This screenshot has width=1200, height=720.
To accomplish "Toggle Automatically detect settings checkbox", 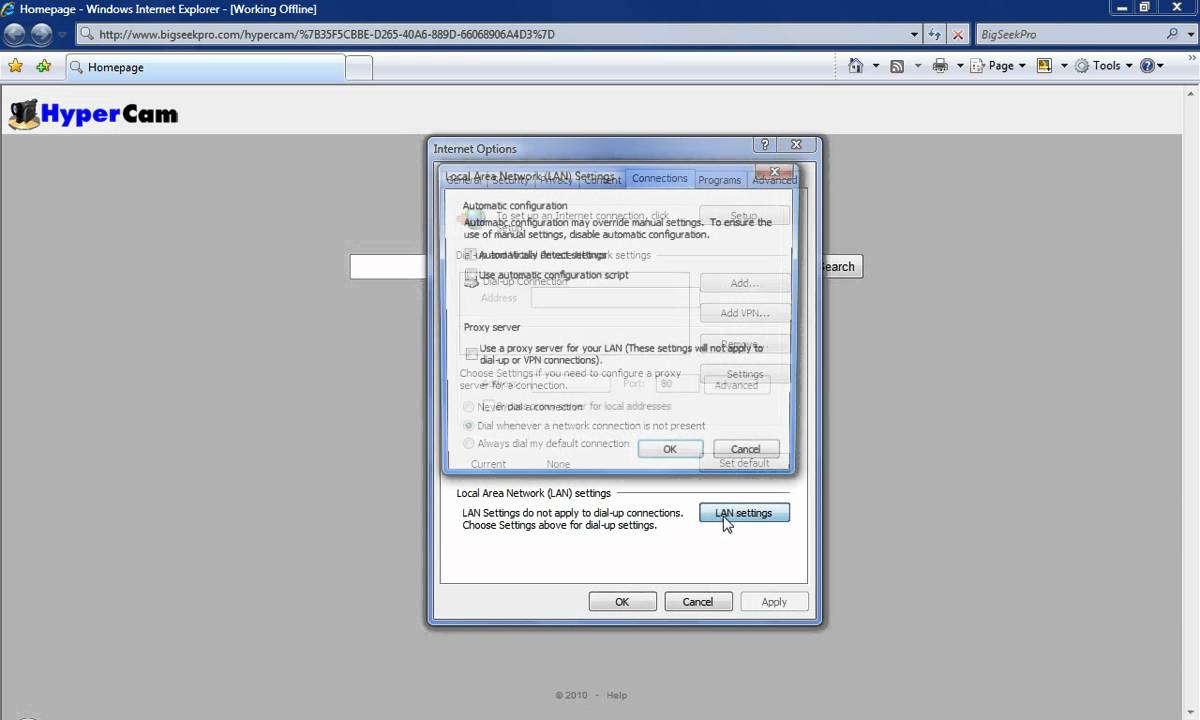I will pos(470,255).
